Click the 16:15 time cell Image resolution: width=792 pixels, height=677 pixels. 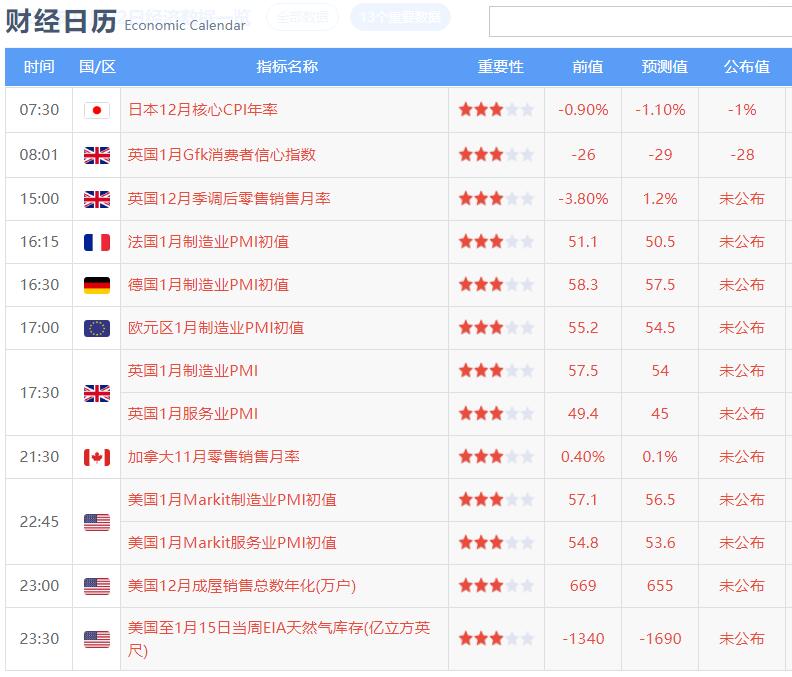[x=39, y=242]
